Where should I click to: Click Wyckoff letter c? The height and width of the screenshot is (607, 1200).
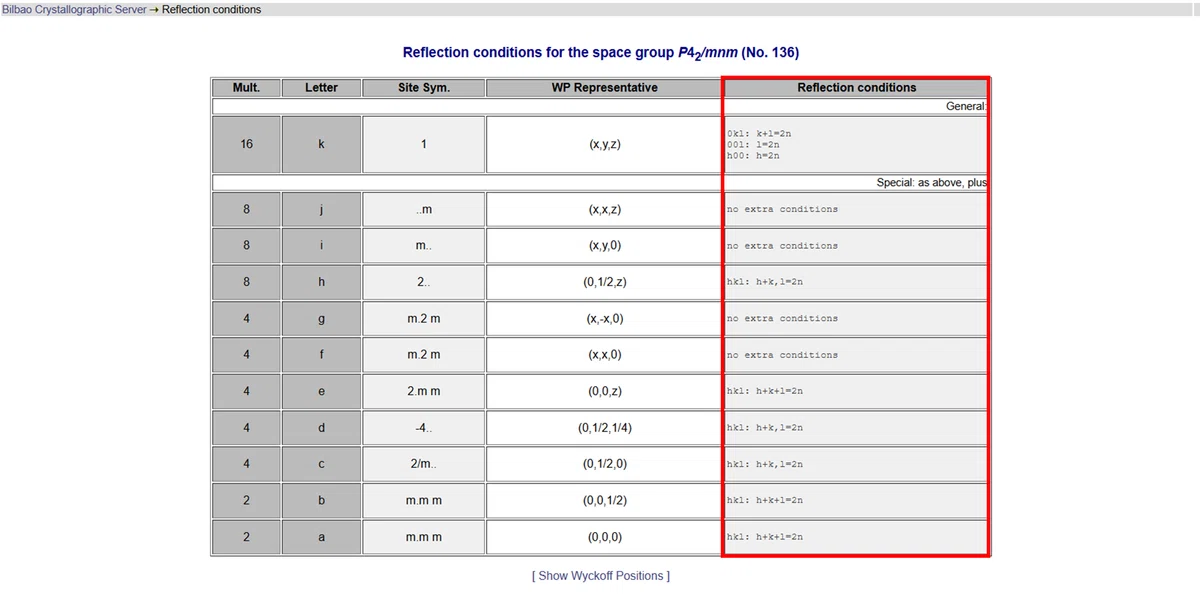tap(321, 464)
